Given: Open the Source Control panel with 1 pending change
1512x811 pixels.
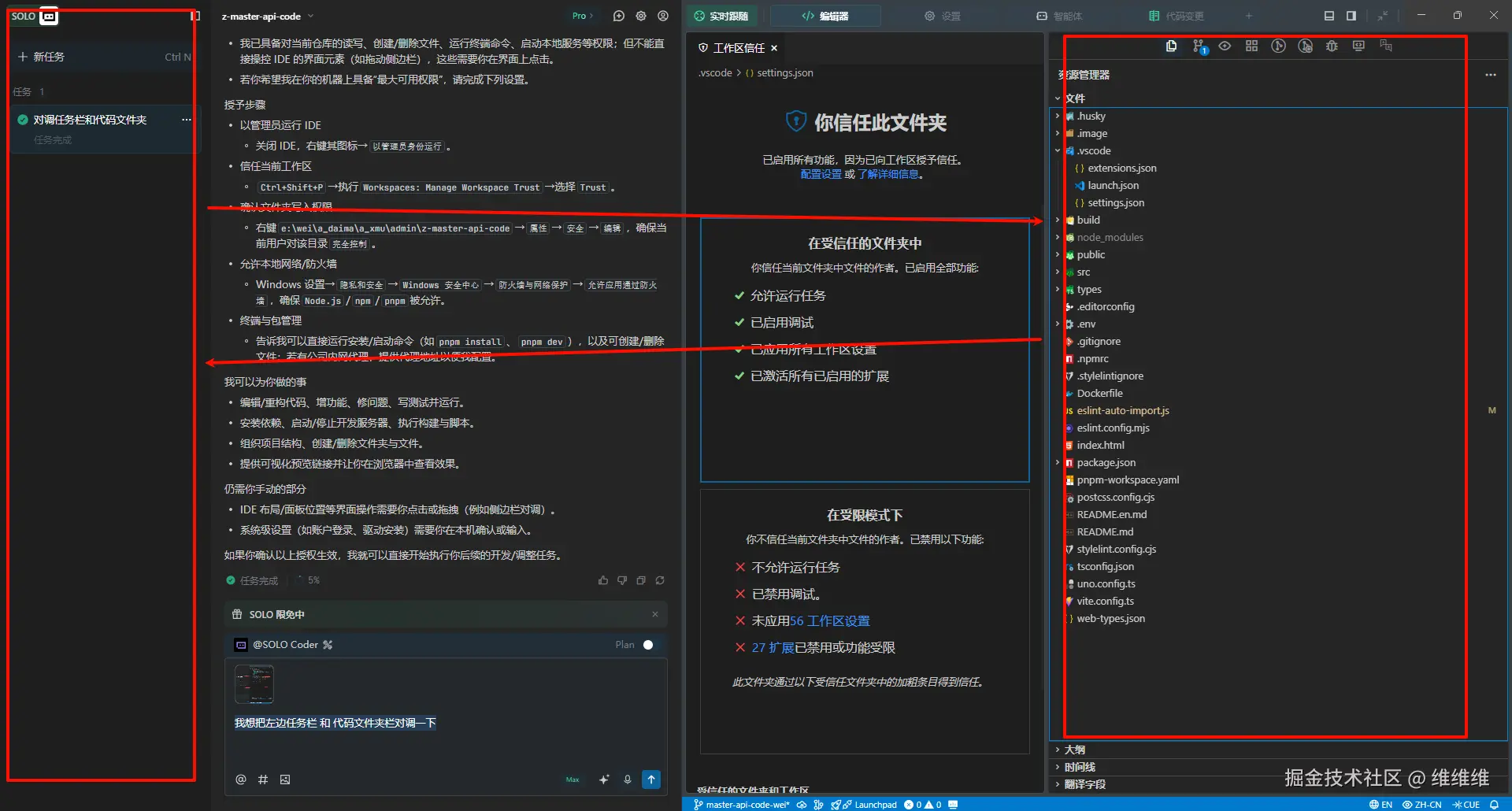Looking at the screenshot, I should (1198, 46).
